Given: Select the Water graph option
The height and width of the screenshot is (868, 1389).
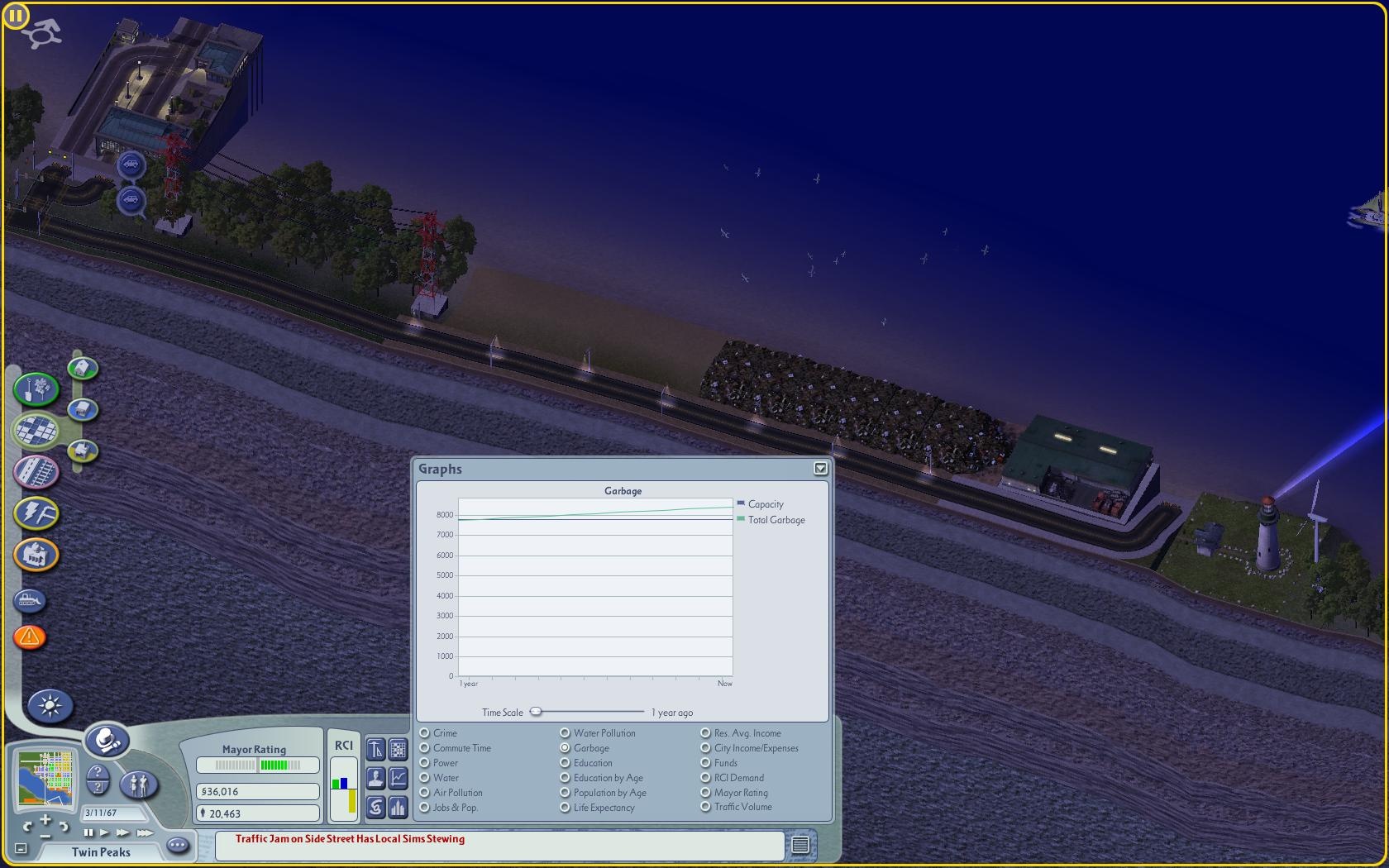Looking at the screenshot, I should pos(424,778).
